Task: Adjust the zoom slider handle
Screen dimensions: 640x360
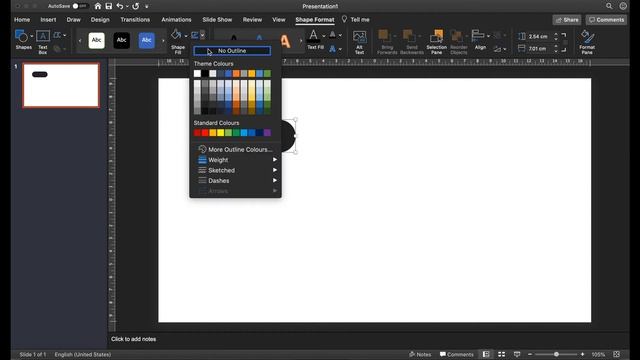Action: (556, 354)
